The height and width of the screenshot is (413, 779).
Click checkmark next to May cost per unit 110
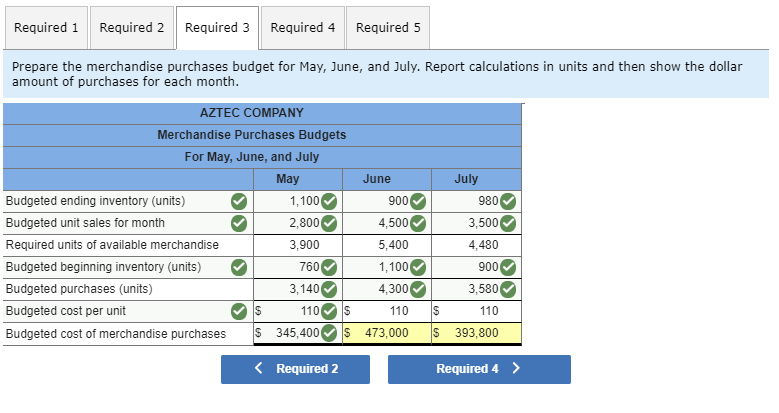[329, 312]
